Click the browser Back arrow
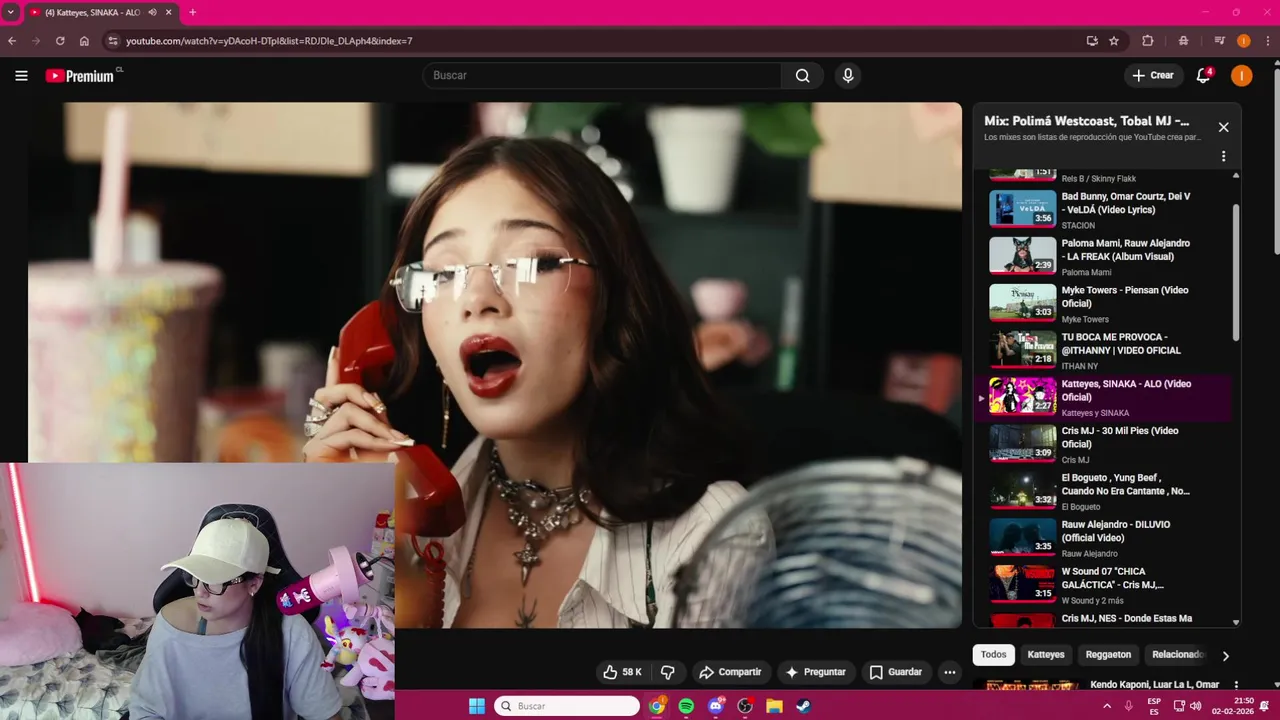 (12, 41)
